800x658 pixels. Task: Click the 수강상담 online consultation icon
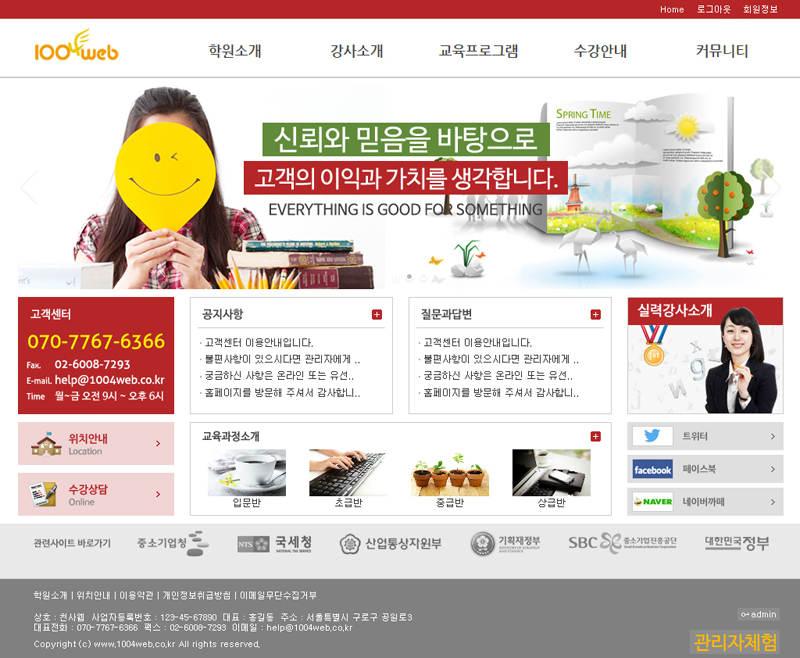tap(43, 494)
